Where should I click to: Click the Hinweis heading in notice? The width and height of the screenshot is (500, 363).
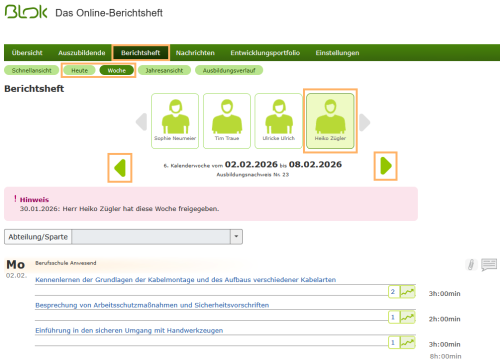34,200
